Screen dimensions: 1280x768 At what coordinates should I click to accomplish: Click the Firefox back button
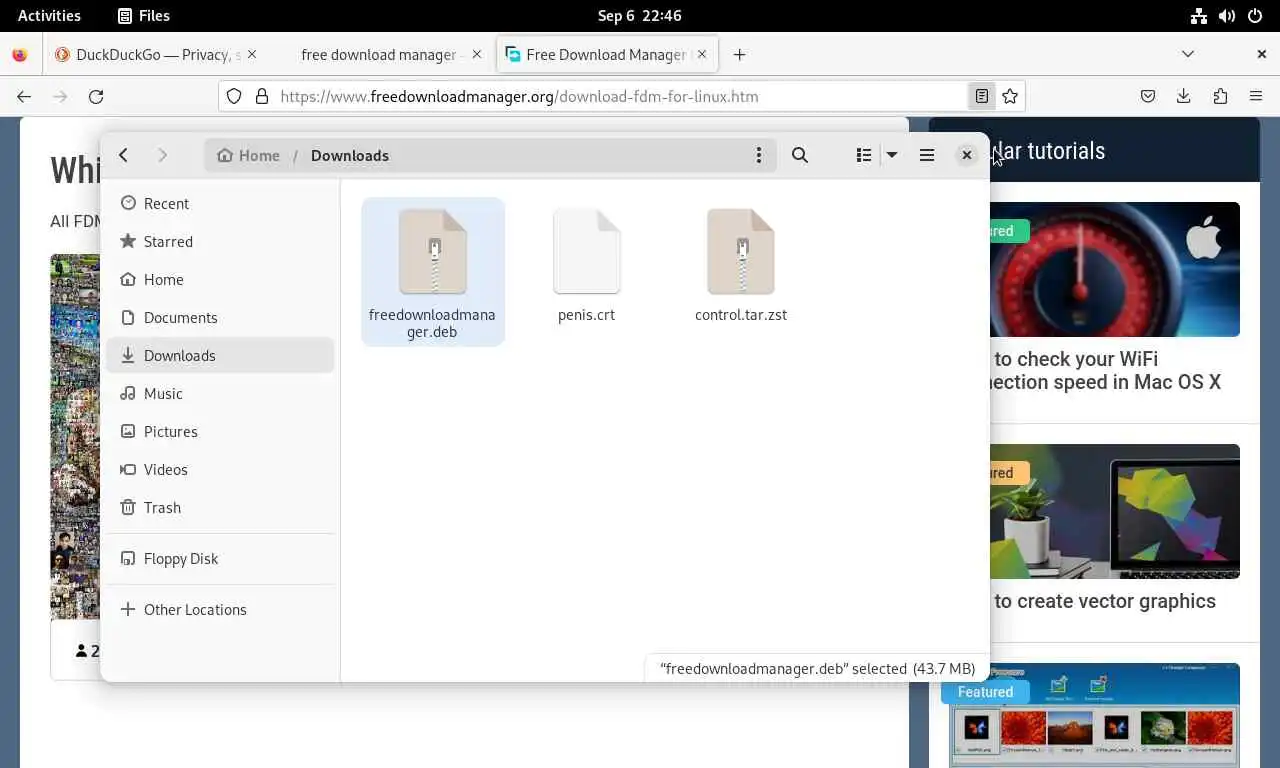[x=24, y=96]
